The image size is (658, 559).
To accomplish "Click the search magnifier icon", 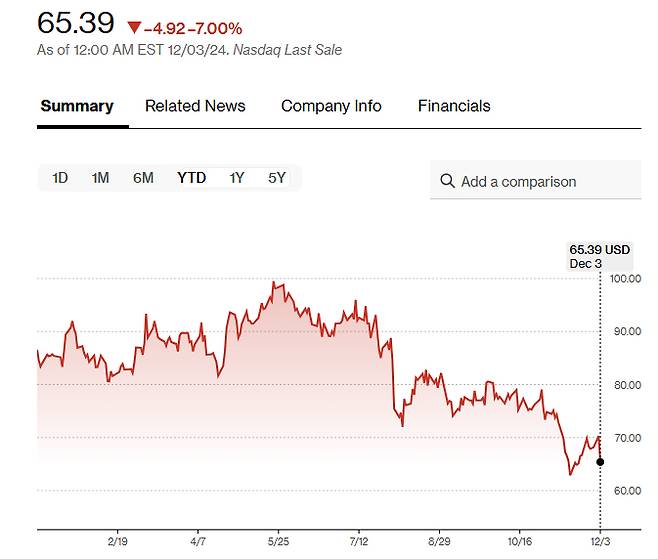I will [x=447, y=182].
